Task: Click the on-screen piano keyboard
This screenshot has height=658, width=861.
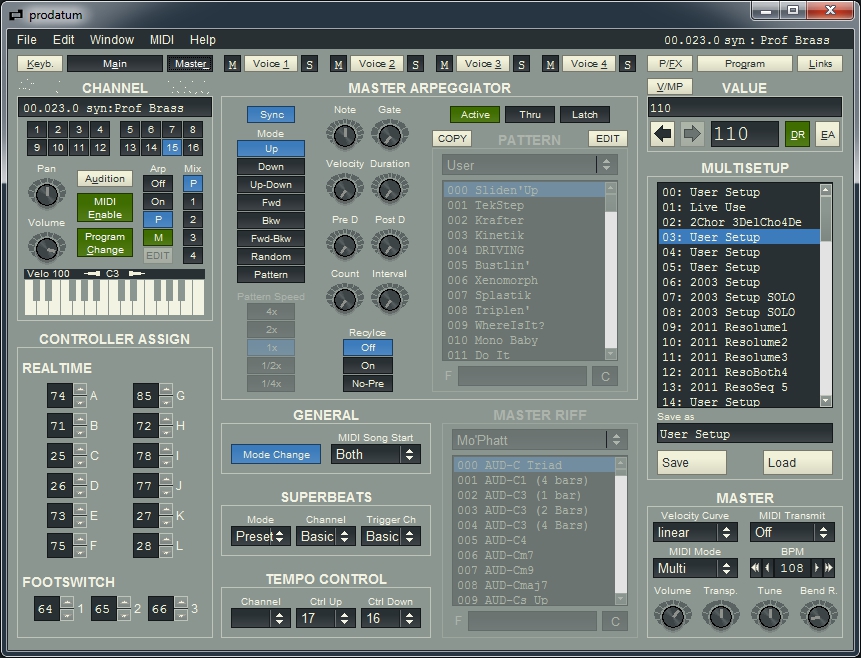Action: [x=114, y=297]
